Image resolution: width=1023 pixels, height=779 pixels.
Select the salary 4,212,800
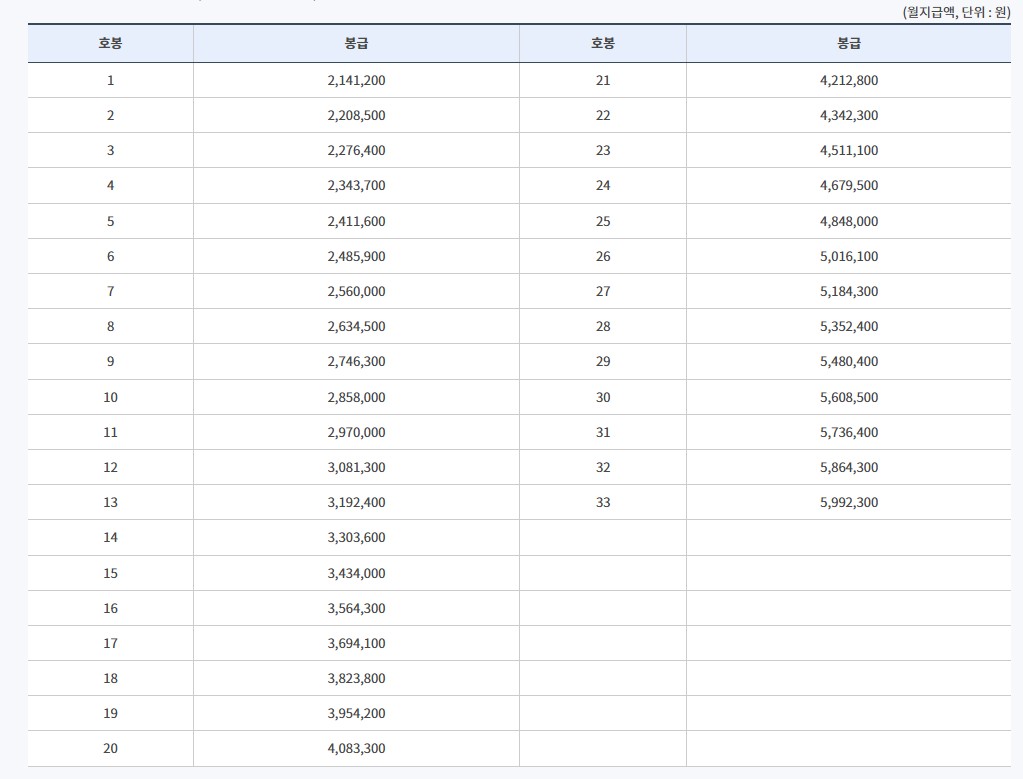pyautogui.click(x=849, y=80)
